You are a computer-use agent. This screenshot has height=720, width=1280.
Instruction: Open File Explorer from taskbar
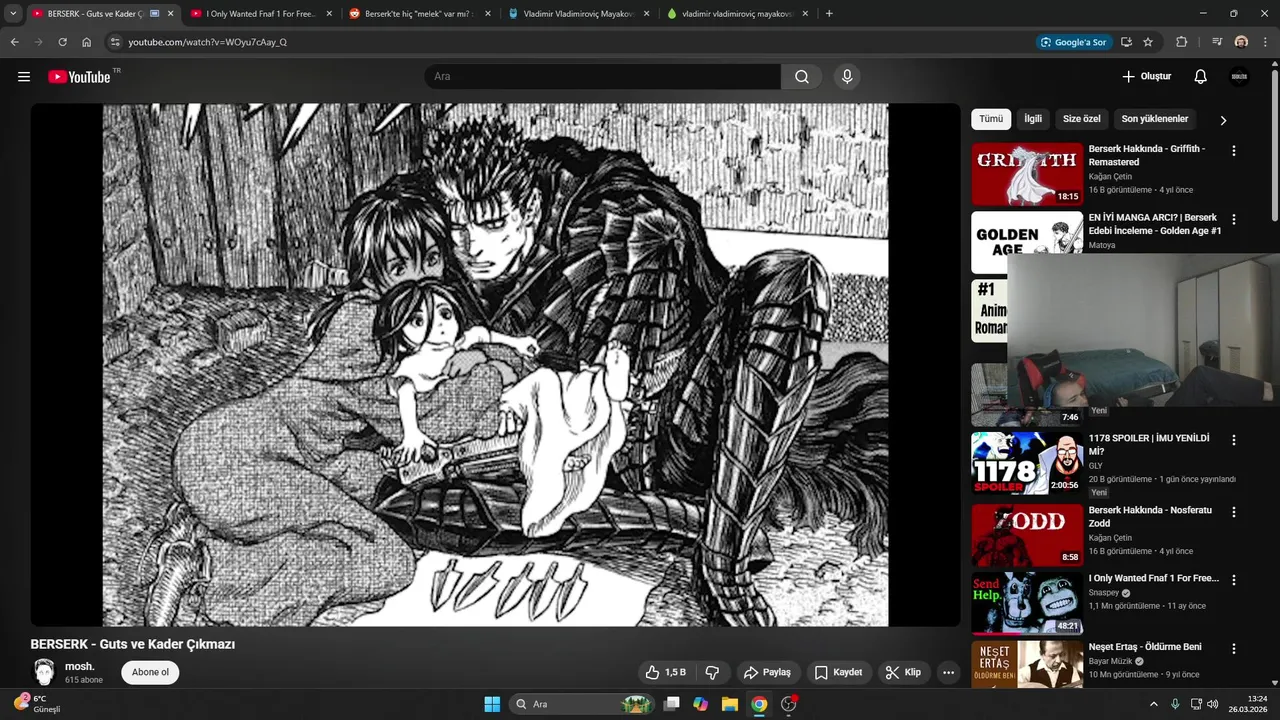point(730,704)
